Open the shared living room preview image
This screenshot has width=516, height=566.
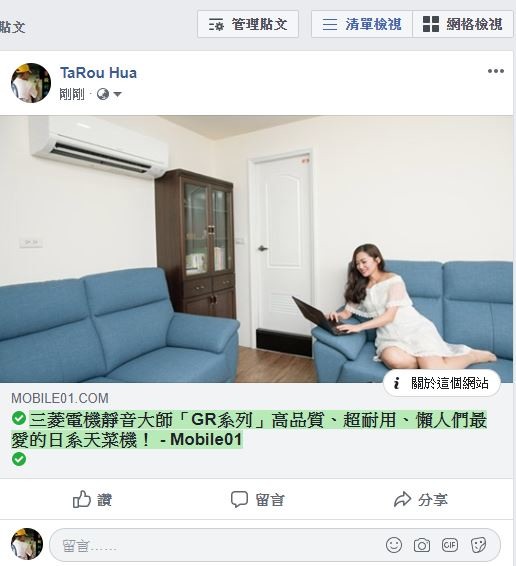256,249
